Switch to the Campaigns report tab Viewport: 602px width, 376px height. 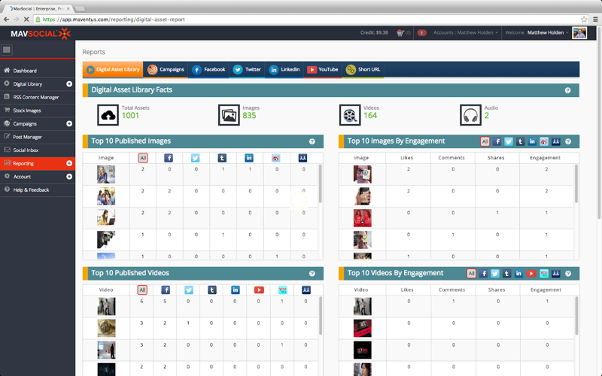click(165, 70)
